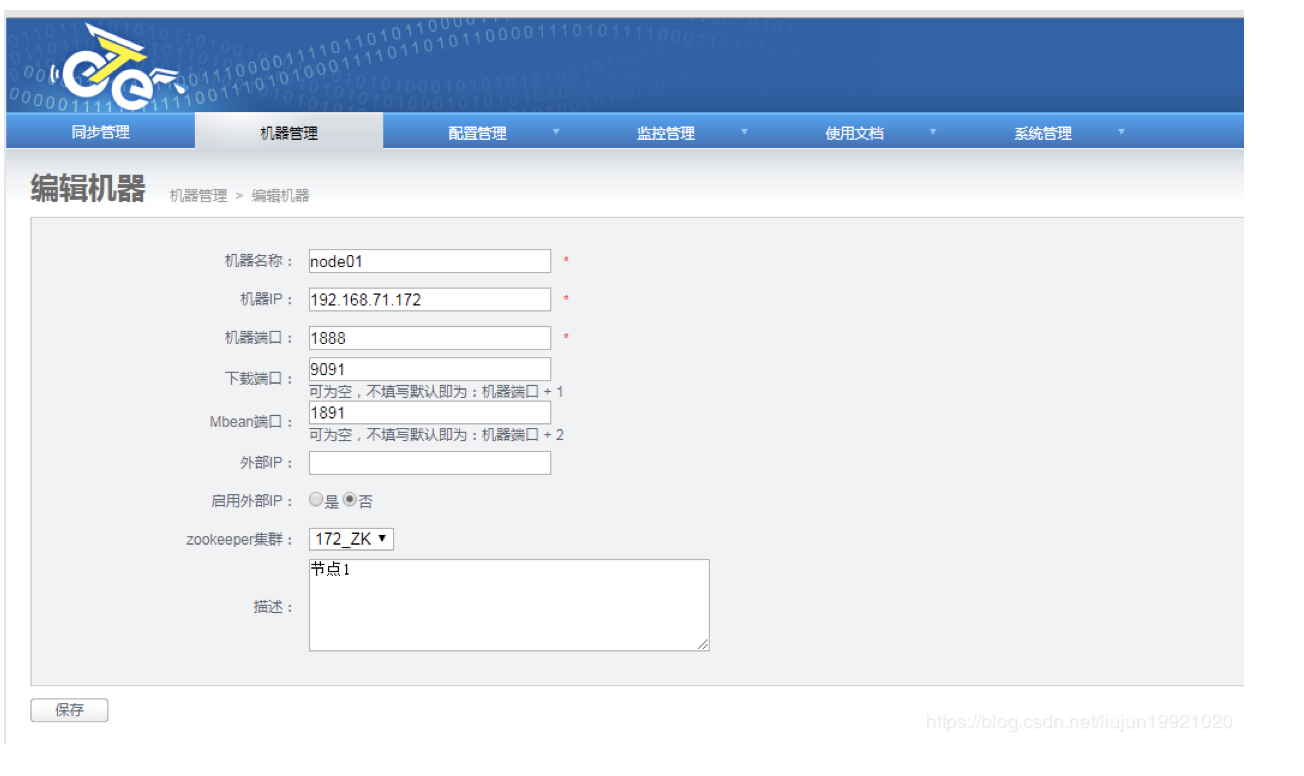Select the 是 radio for 启用外部IP

(x=316, y=499)
